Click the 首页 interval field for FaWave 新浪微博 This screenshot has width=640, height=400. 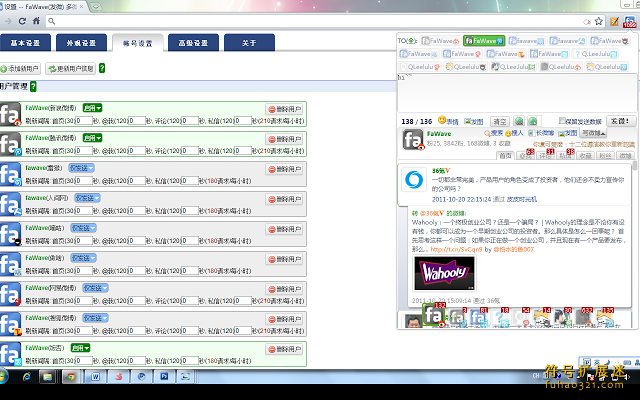[x=84, y=120]
